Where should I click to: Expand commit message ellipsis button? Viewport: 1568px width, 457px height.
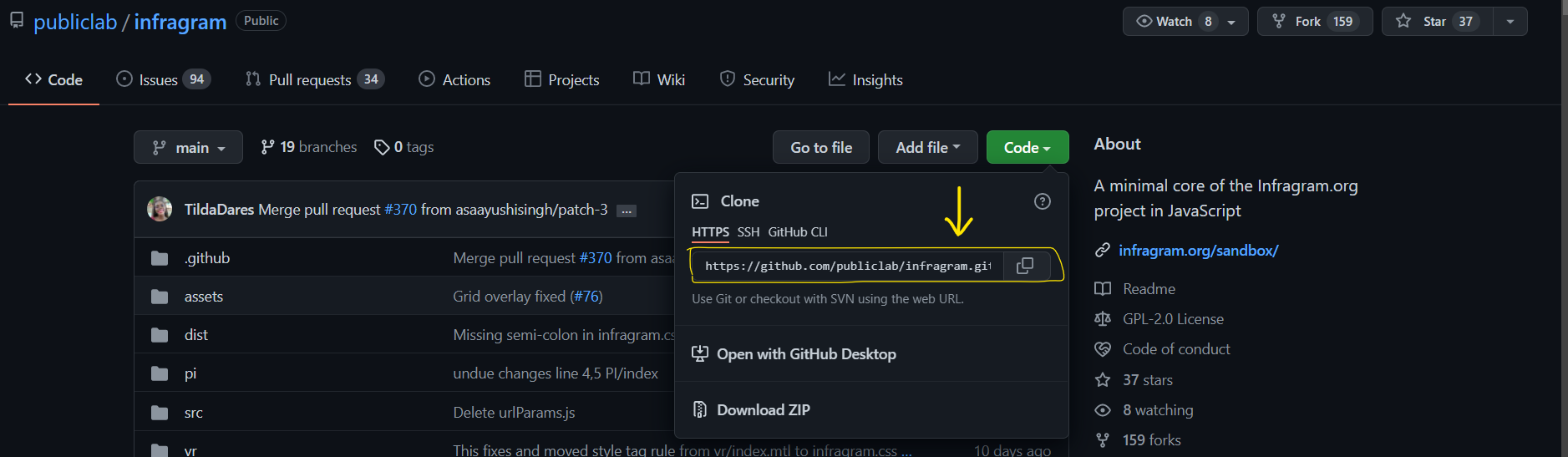[x=627, y=211]
